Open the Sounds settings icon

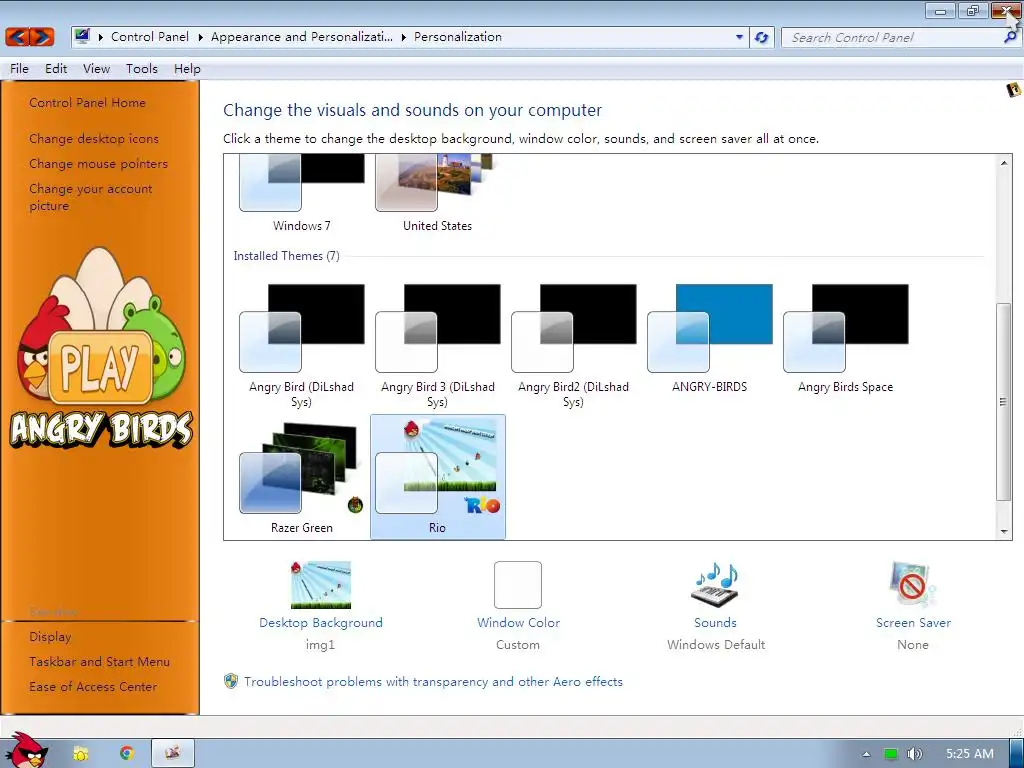point(716,584)
